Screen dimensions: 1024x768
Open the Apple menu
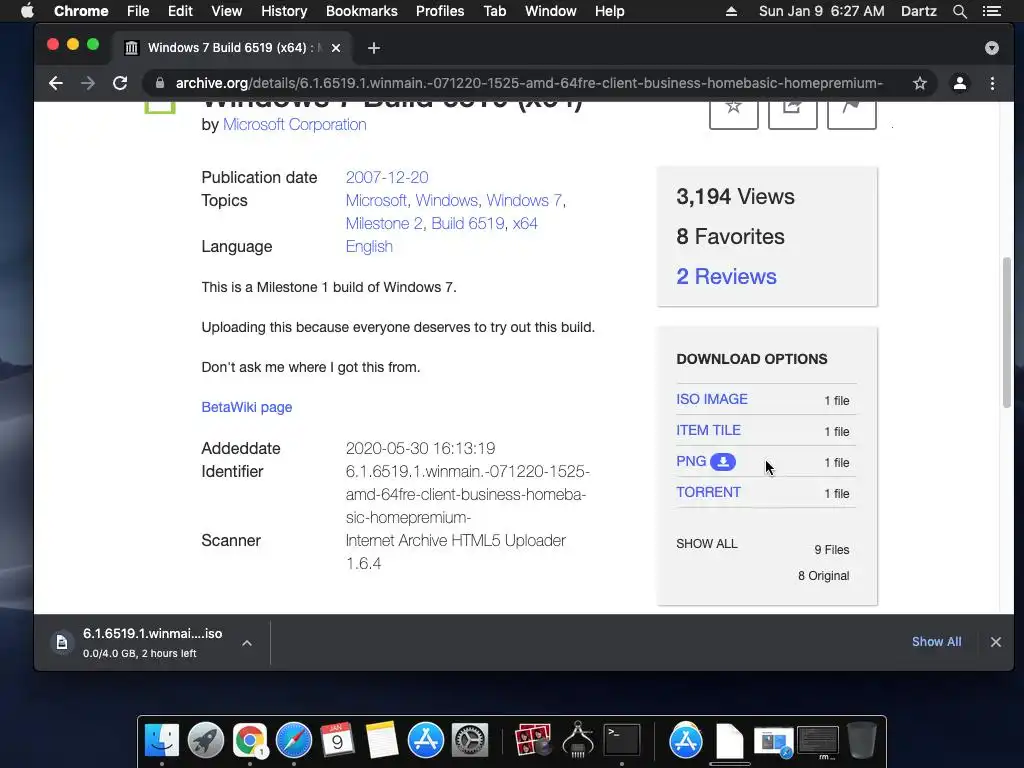[x=27, y=11]
